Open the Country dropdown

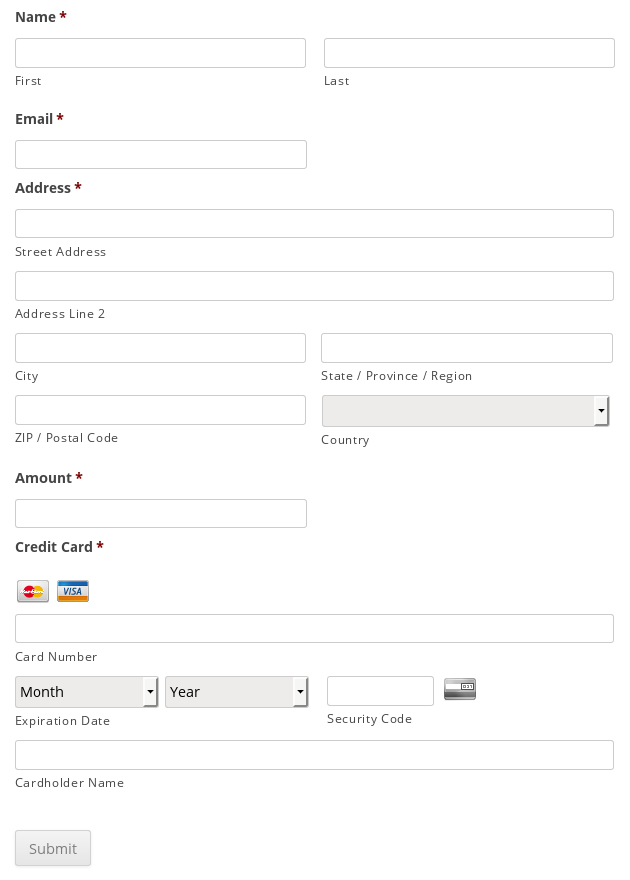tap(465, 411)
